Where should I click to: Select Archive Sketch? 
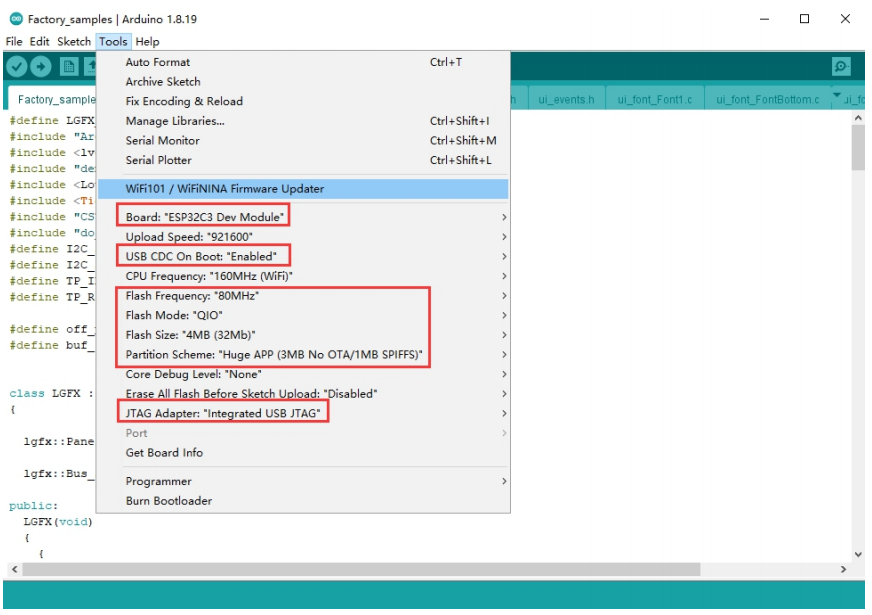[303, 82]
